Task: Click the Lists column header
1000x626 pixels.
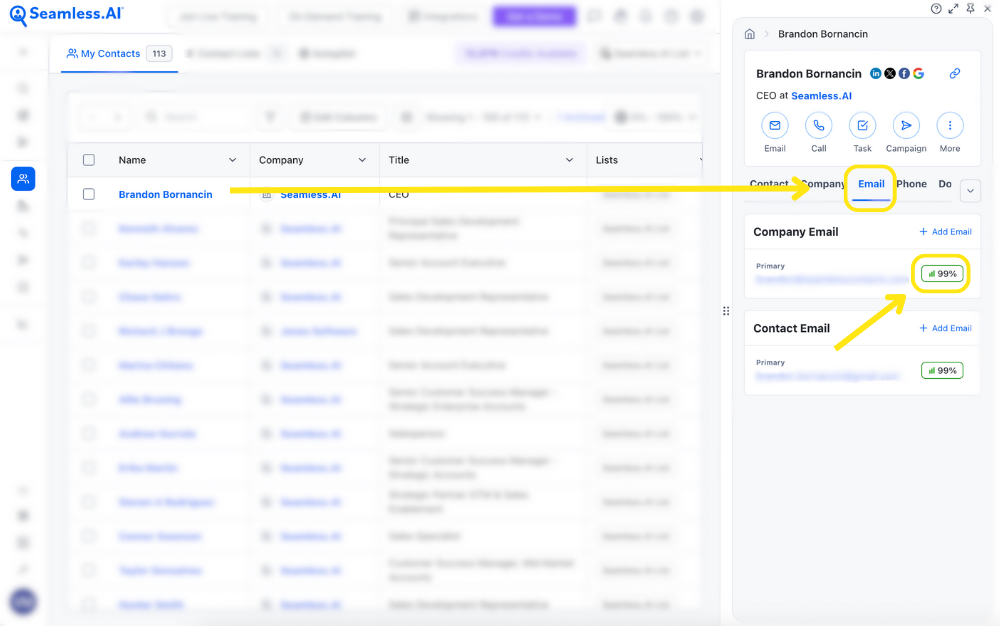Action: [x=607, y=160]
